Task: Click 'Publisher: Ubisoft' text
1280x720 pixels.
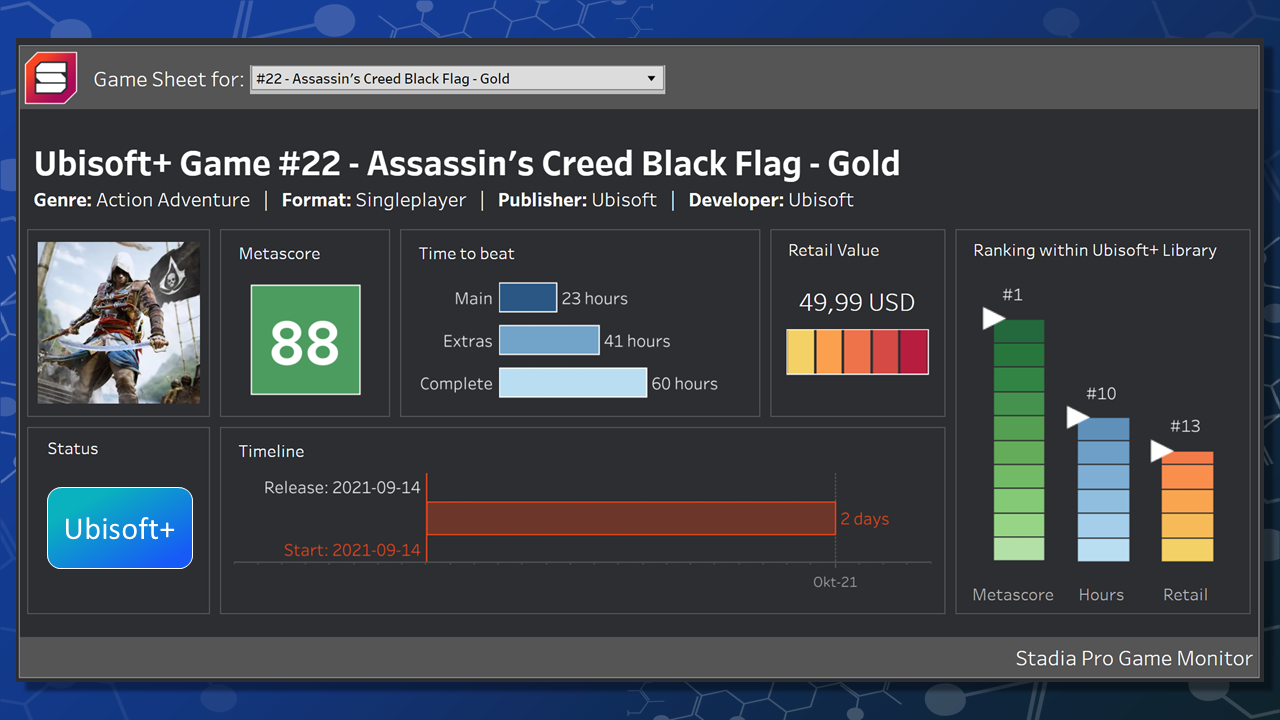Action: click(577, 200)
